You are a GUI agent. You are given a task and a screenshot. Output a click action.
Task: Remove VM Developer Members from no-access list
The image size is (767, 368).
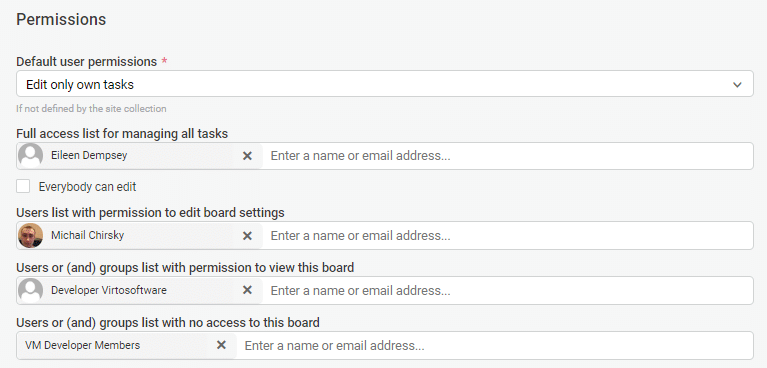click(x=222, y=345)
